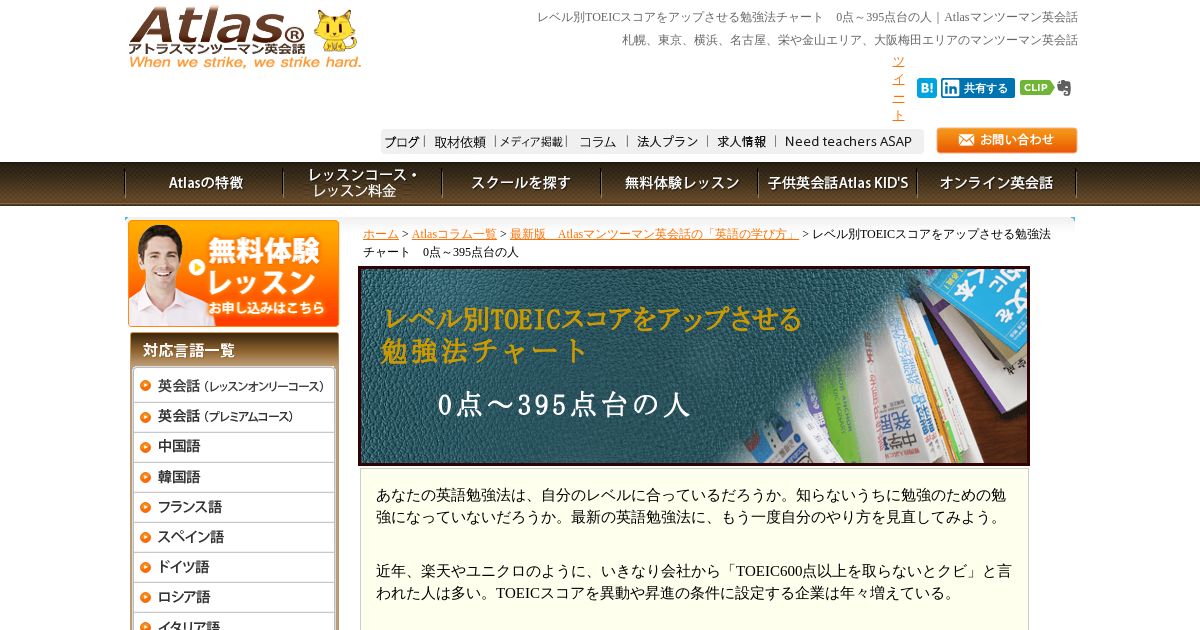Viewport: 1200px width, 630px height.
Task: Open the お問い合わせ contact button
Action: coord(1006,140)
